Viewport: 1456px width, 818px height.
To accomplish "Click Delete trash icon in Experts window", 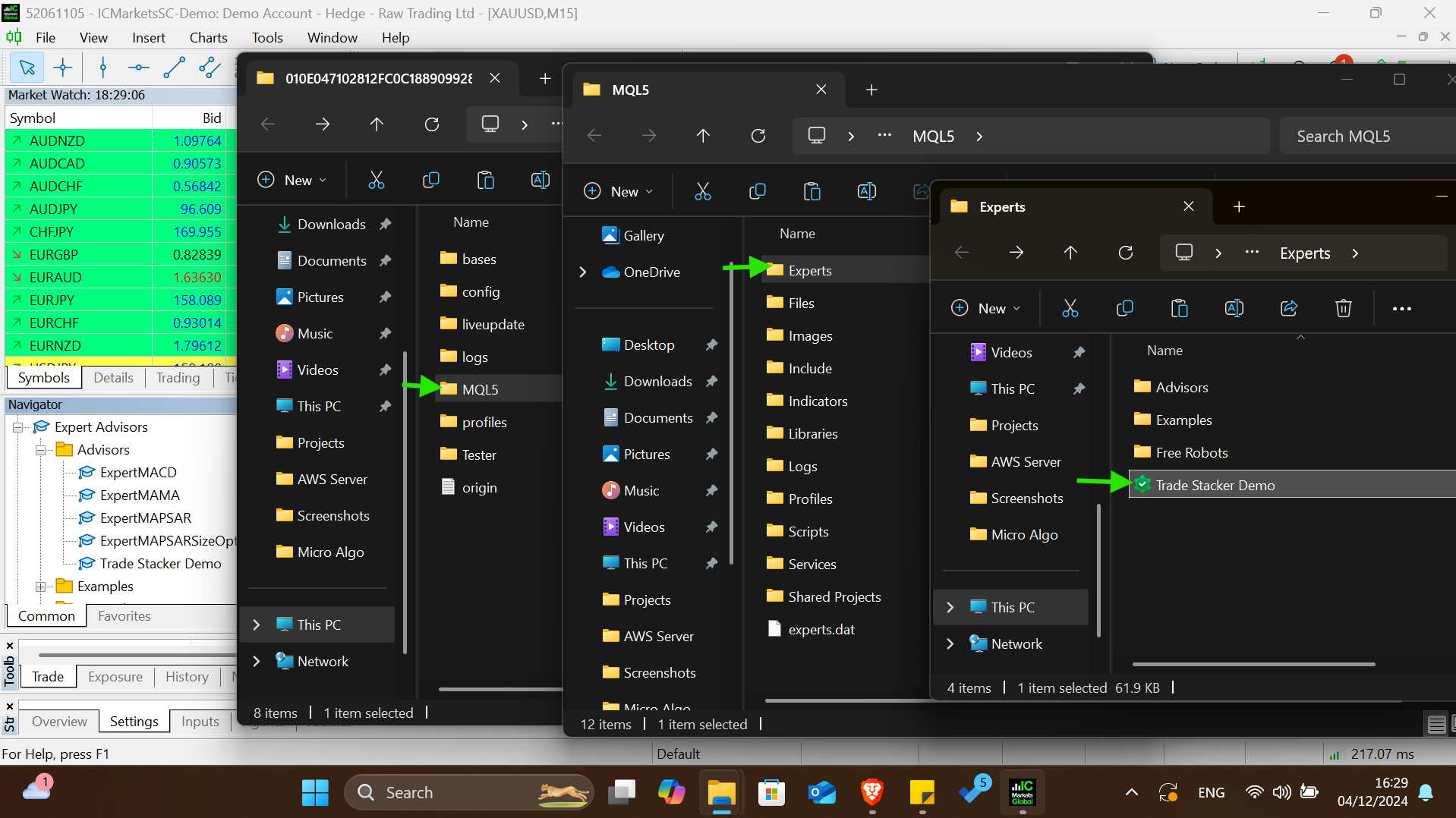I will [1344, 308].
